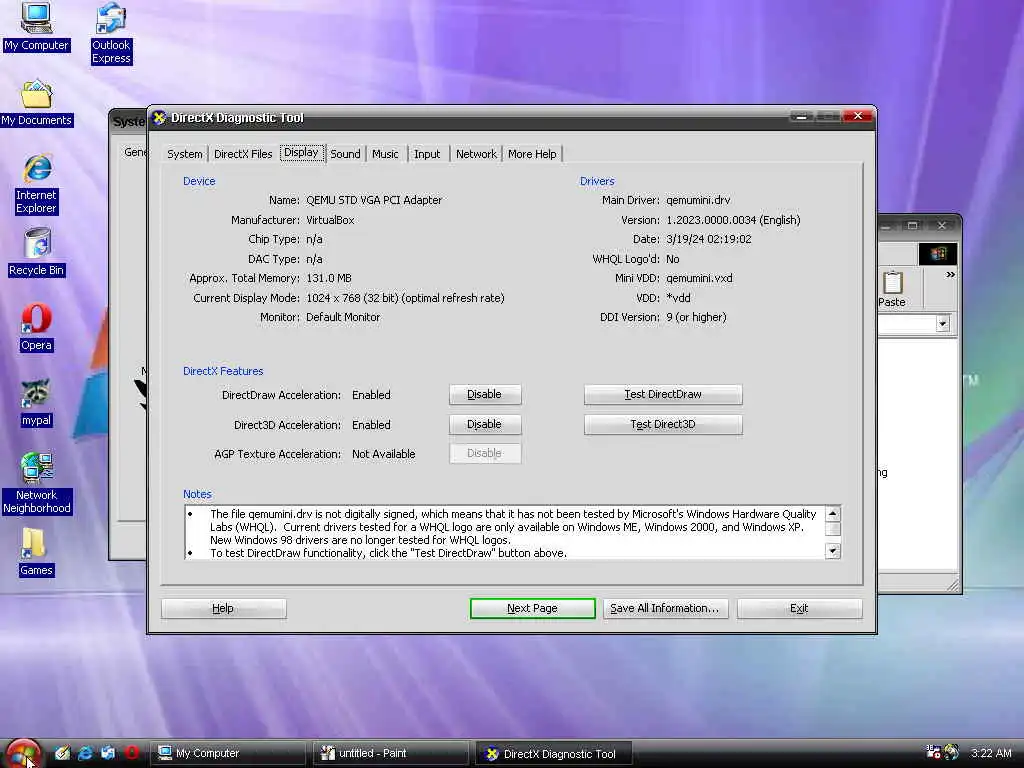
Task: Go to Next Page
Action: point(532,608)
